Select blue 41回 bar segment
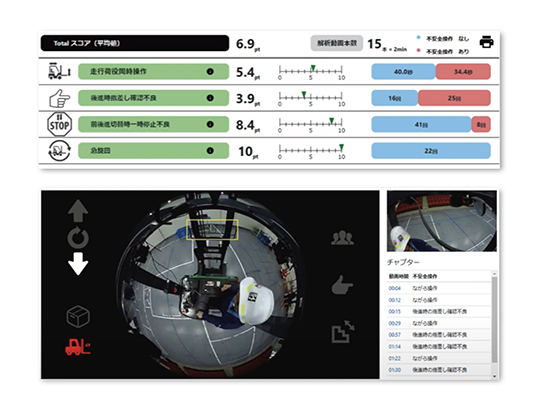This screenshot has height=410, width=540. tap(421, 124)
